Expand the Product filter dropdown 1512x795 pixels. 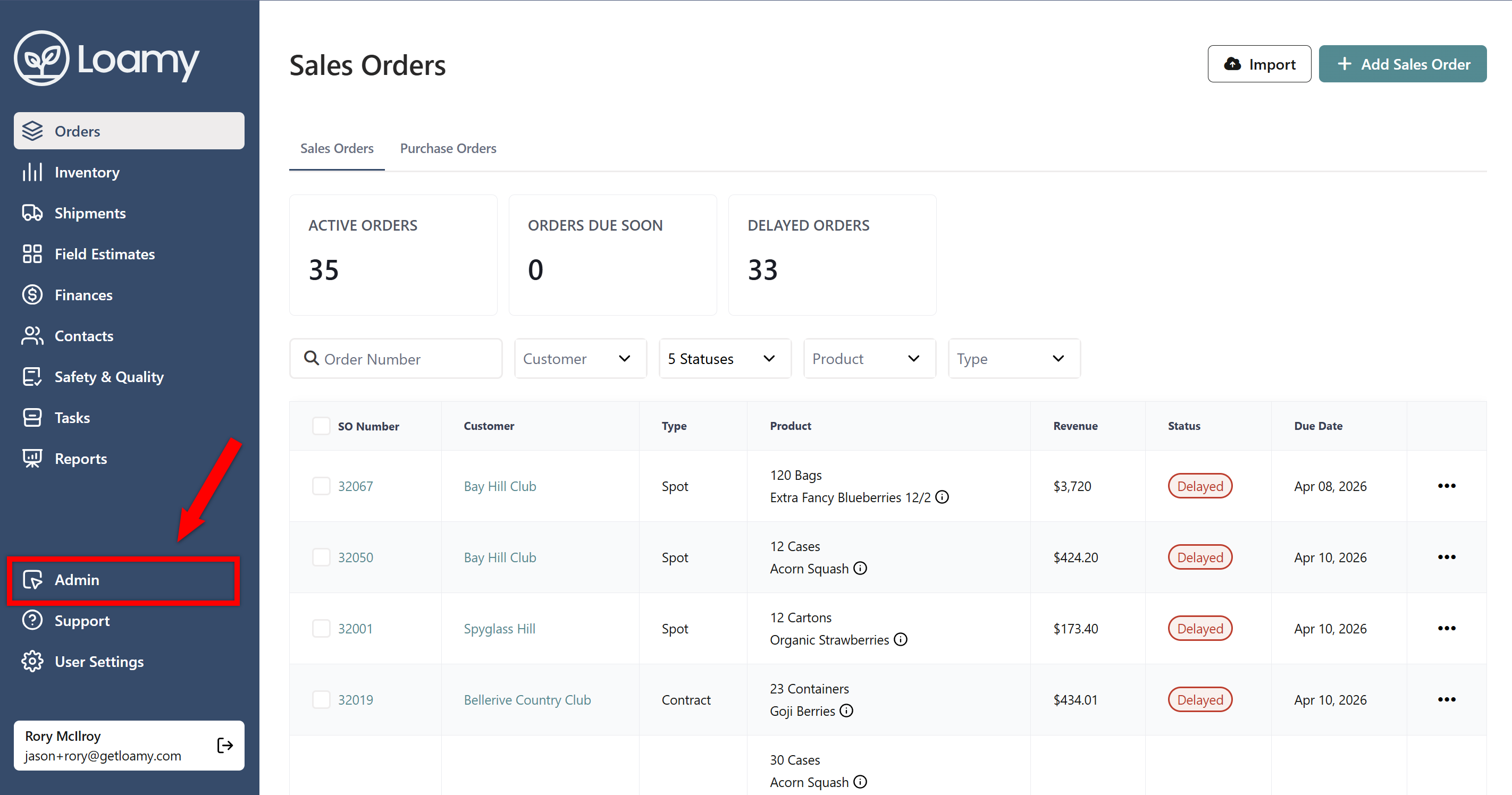[869, 359]
